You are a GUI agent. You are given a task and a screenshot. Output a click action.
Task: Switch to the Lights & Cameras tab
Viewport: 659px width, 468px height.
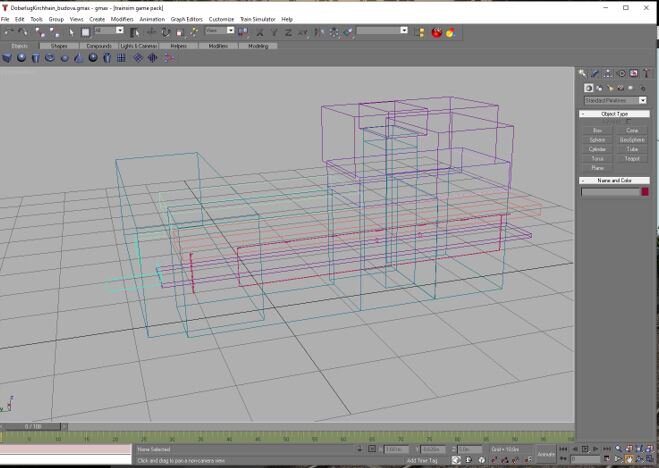[139, 46]
